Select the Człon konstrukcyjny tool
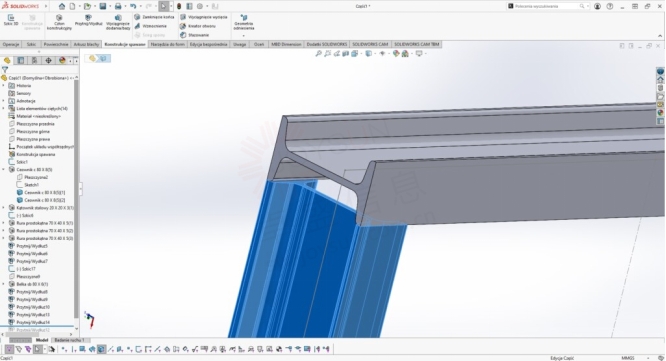This screenshot has width=666, height=361. 59,22
